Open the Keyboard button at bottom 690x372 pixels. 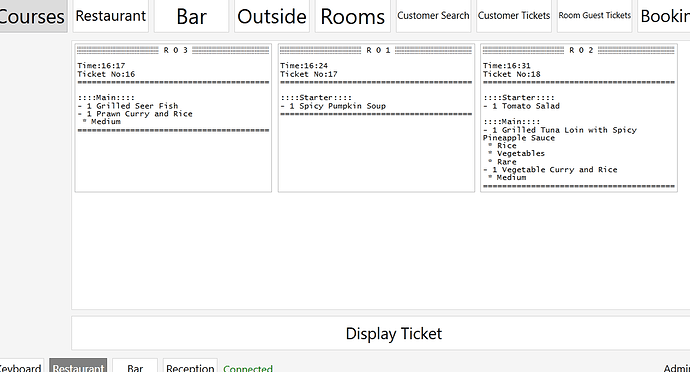22,366
